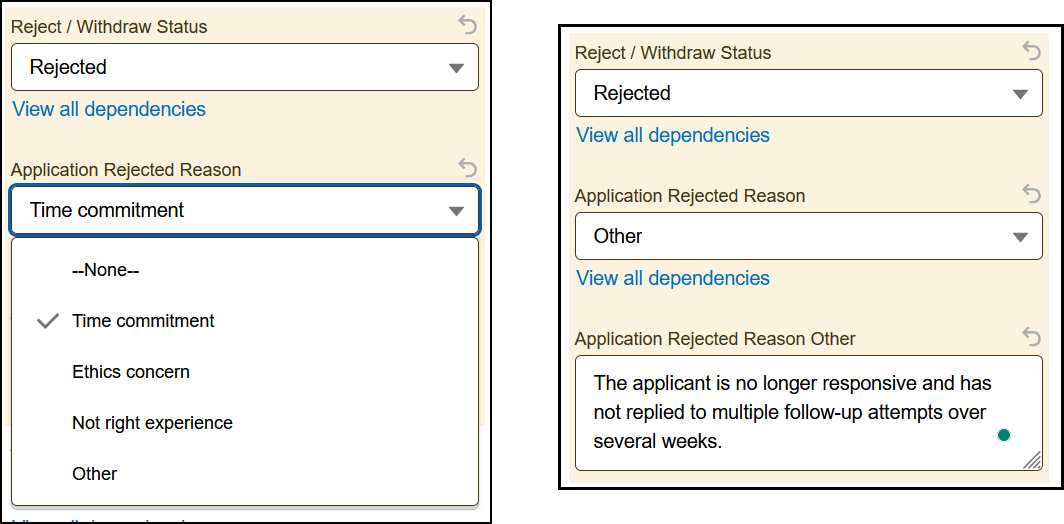This screenshot has height=524, width=1064.
Task: Click into the applicant no longer responsive text
Action: pos(790,411)
